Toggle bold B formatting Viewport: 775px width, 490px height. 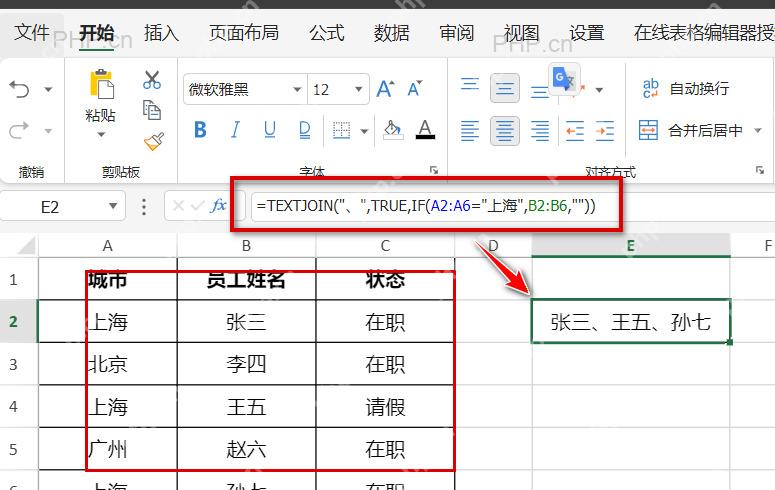point(200,130)
